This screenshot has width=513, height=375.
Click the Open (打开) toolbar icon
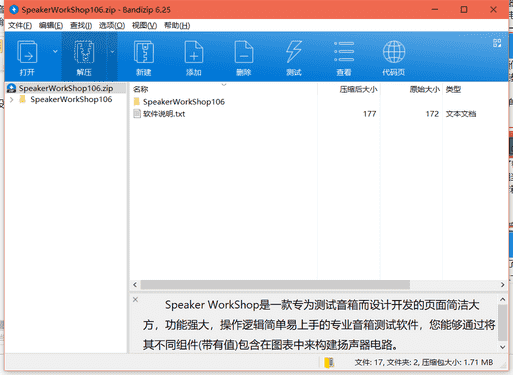point(27,52)
